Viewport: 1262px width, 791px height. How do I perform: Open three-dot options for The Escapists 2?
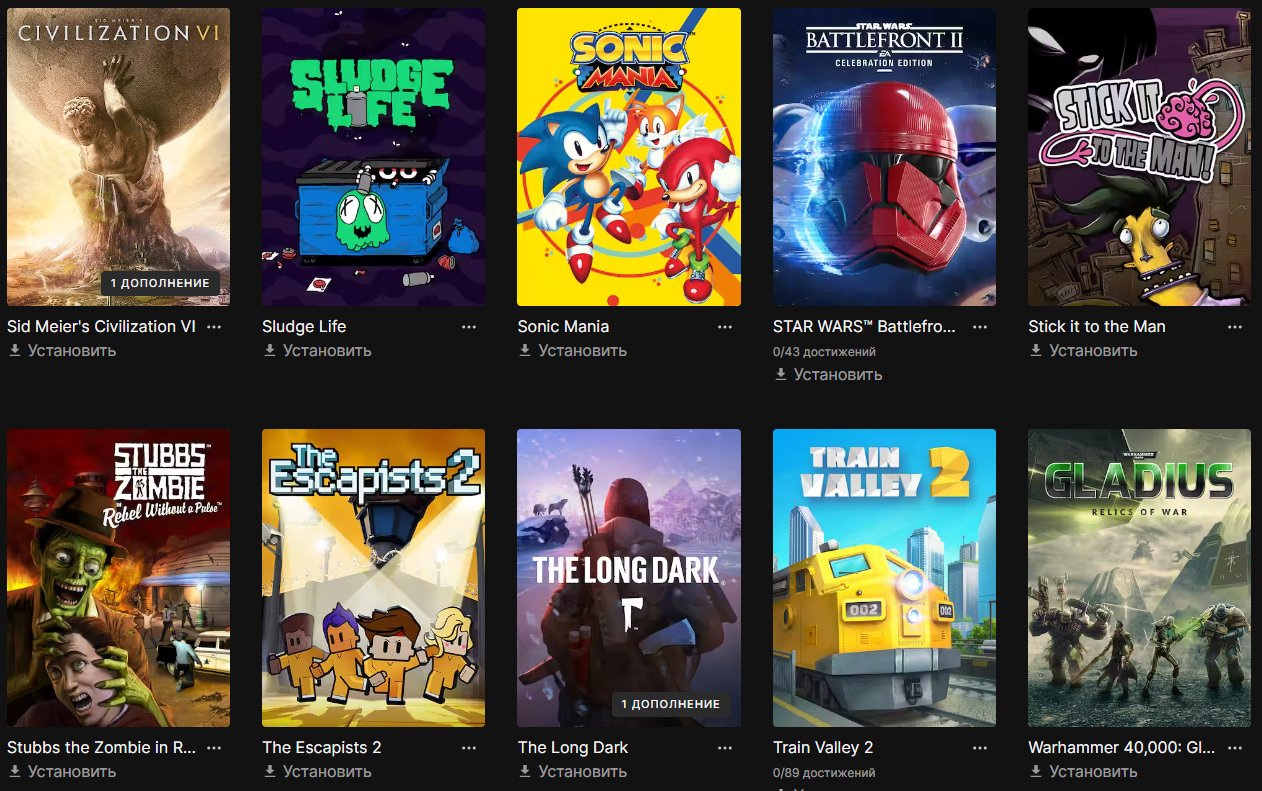coord(469,748)
